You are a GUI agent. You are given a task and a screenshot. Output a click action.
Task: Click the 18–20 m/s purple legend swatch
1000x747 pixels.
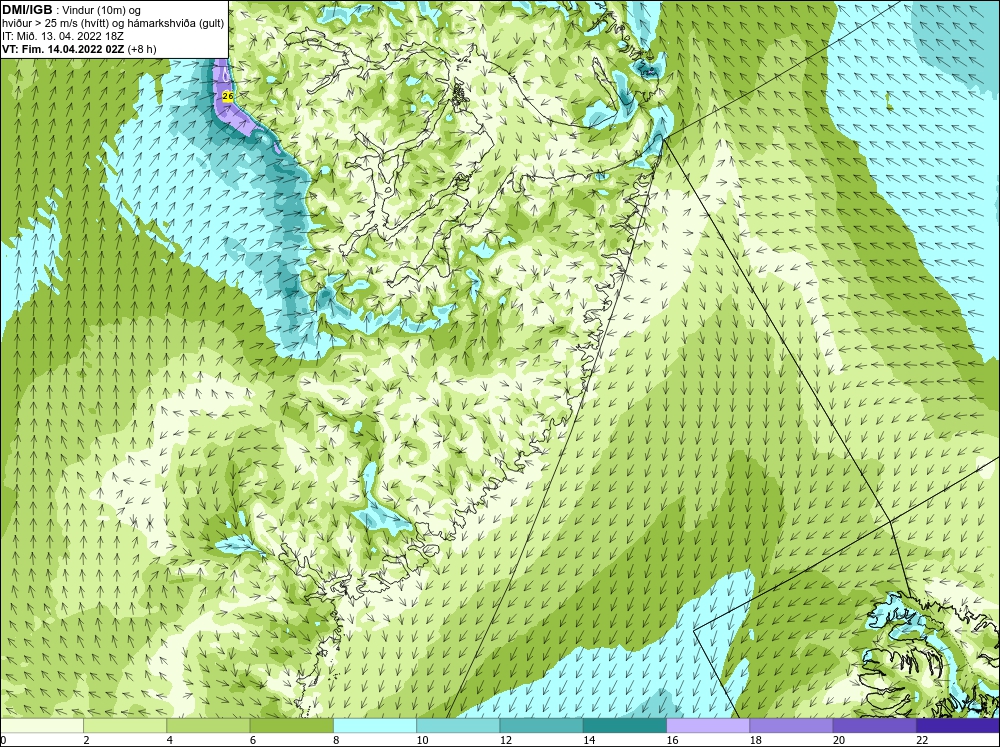[791, 726]
